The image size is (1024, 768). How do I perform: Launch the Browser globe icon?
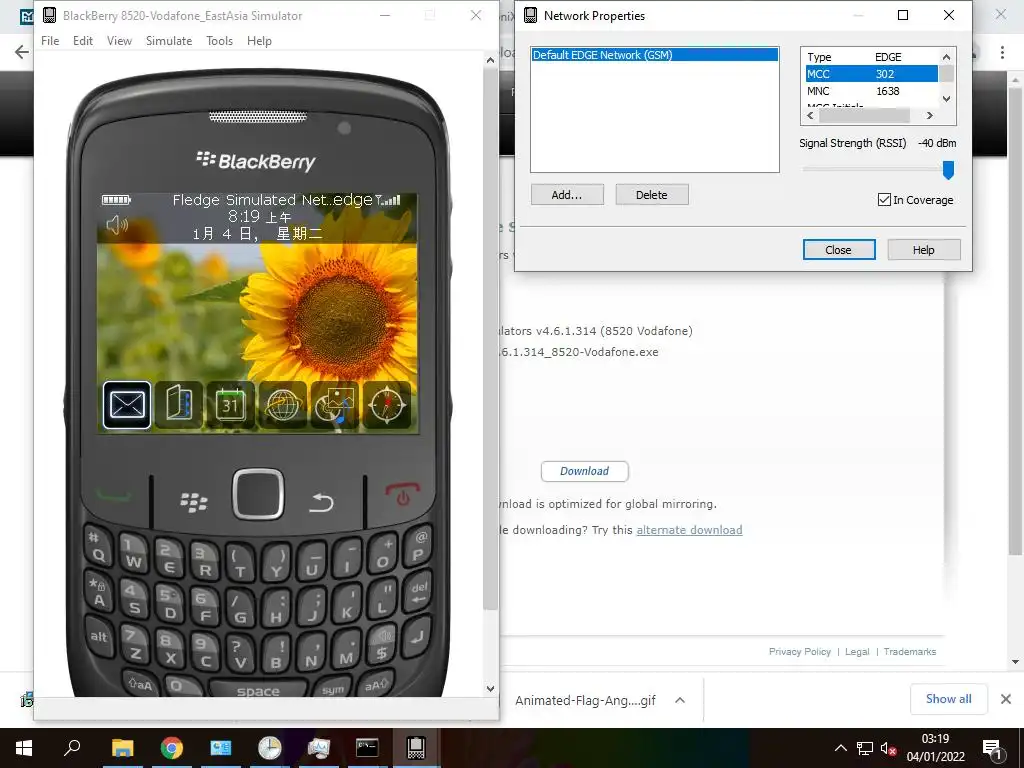(x=282, y=405)
